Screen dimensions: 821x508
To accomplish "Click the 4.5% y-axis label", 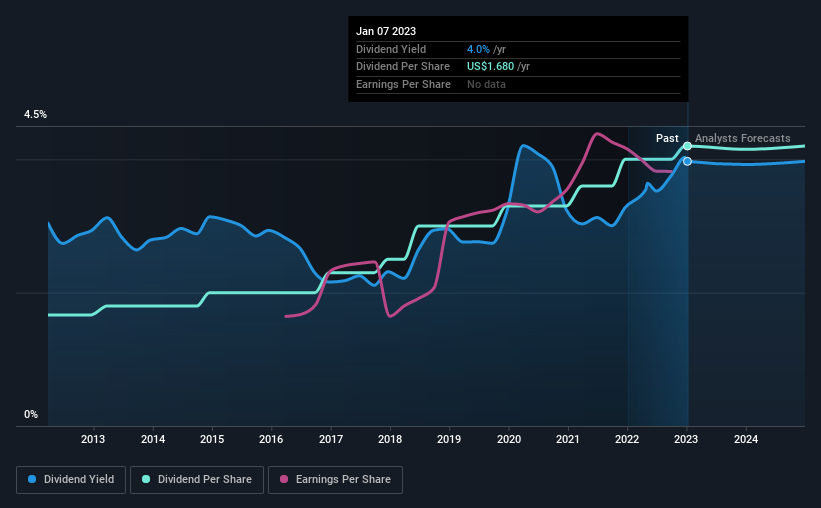I will (x=35, y=114).
